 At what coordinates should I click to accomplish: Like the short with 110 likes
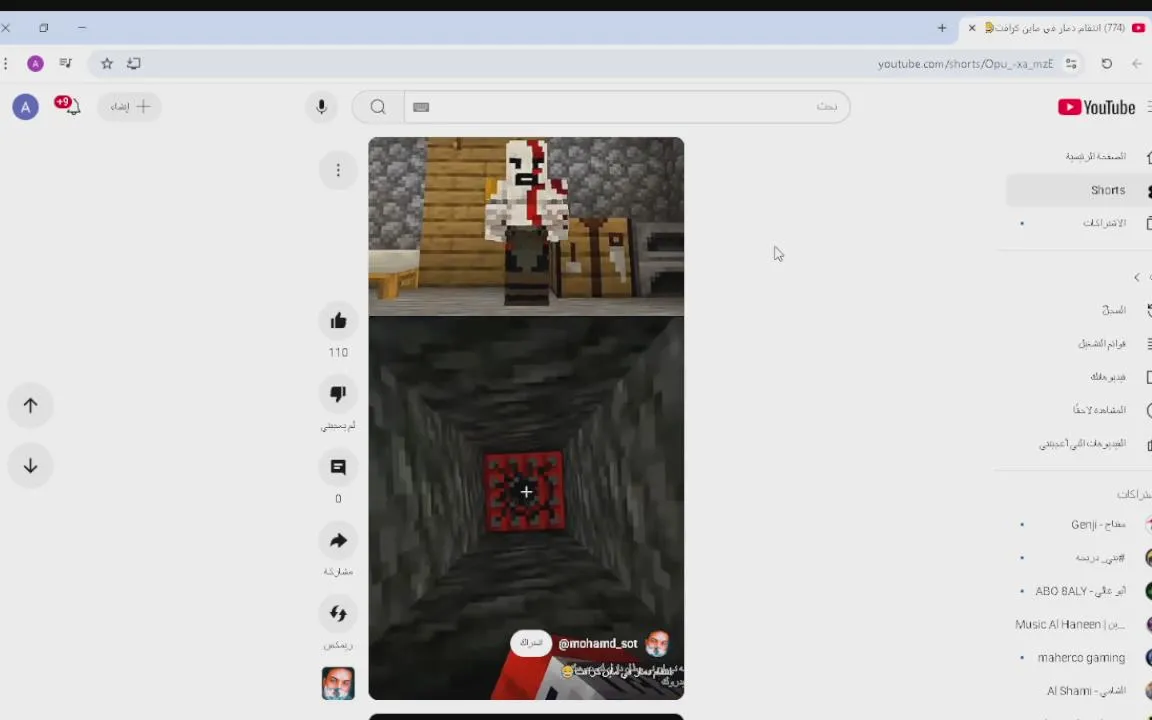[338, 321]
